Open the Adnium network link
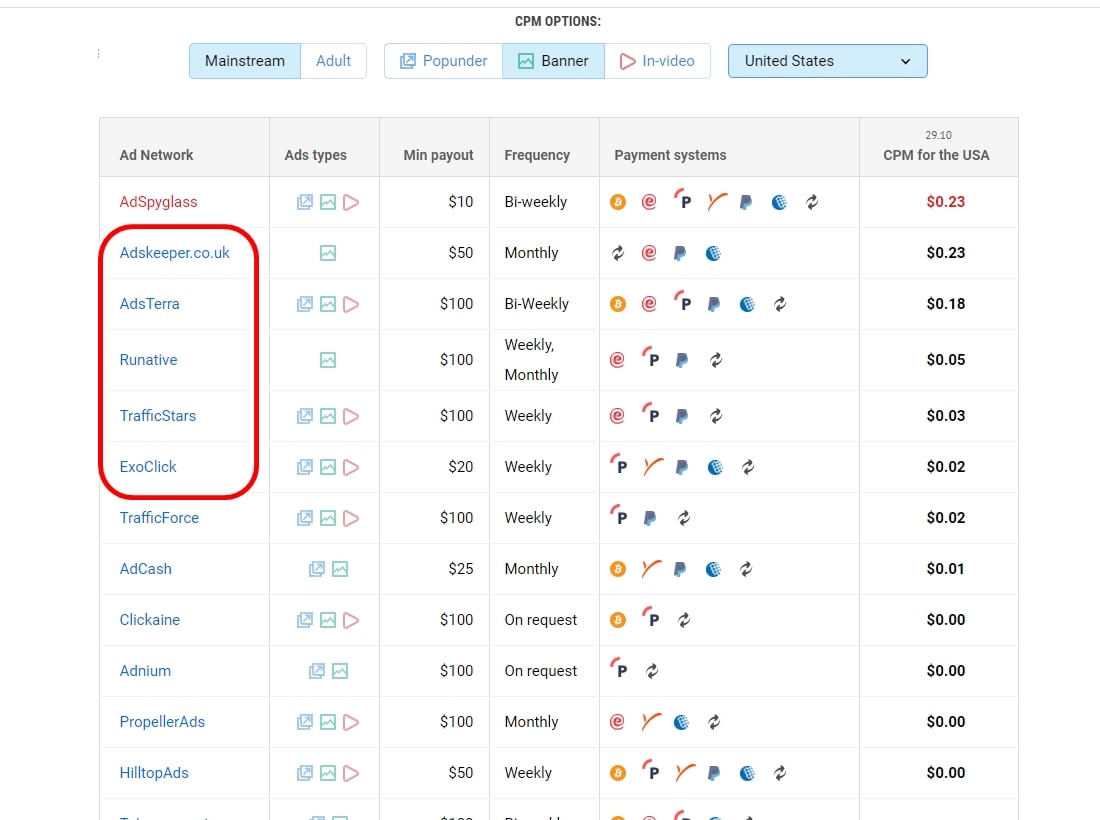Image resolution: width=1100 pixels, height=820 pixels. pyautogui.click(x=145, y=671)
